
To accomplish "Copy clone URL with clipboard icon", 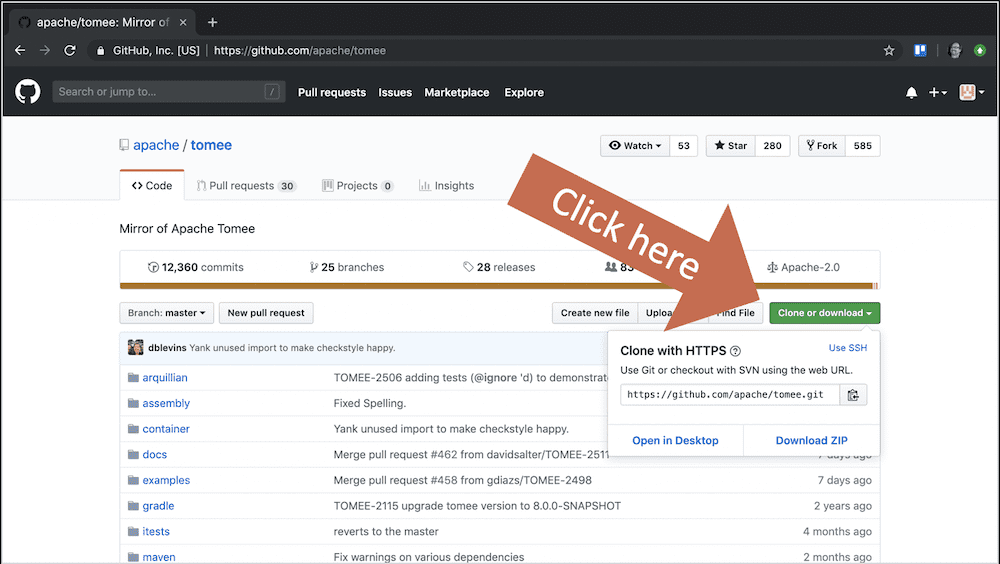I will pos(853,395).
